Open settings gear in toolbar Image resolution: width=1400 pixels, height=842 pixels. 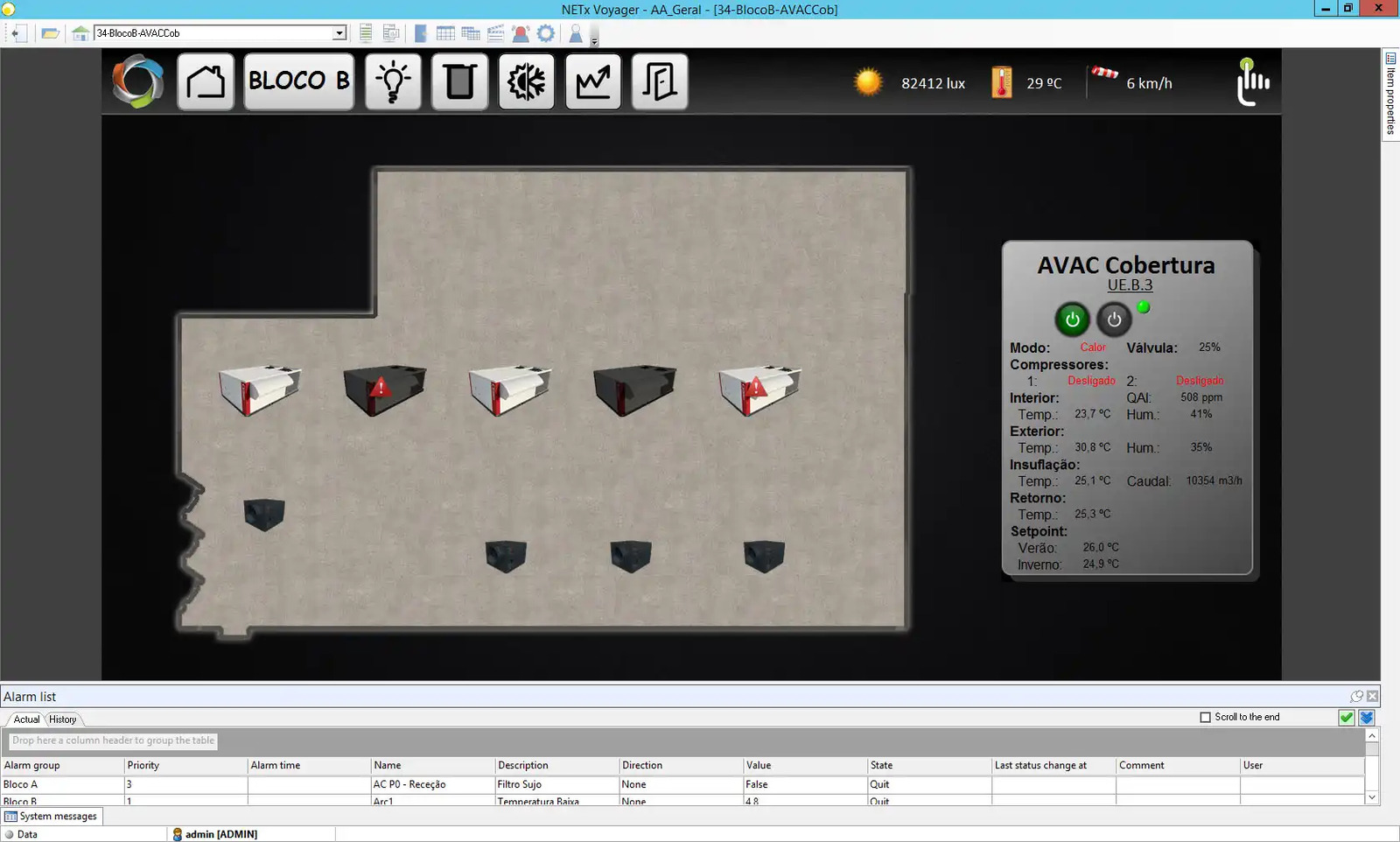(546, 33)
